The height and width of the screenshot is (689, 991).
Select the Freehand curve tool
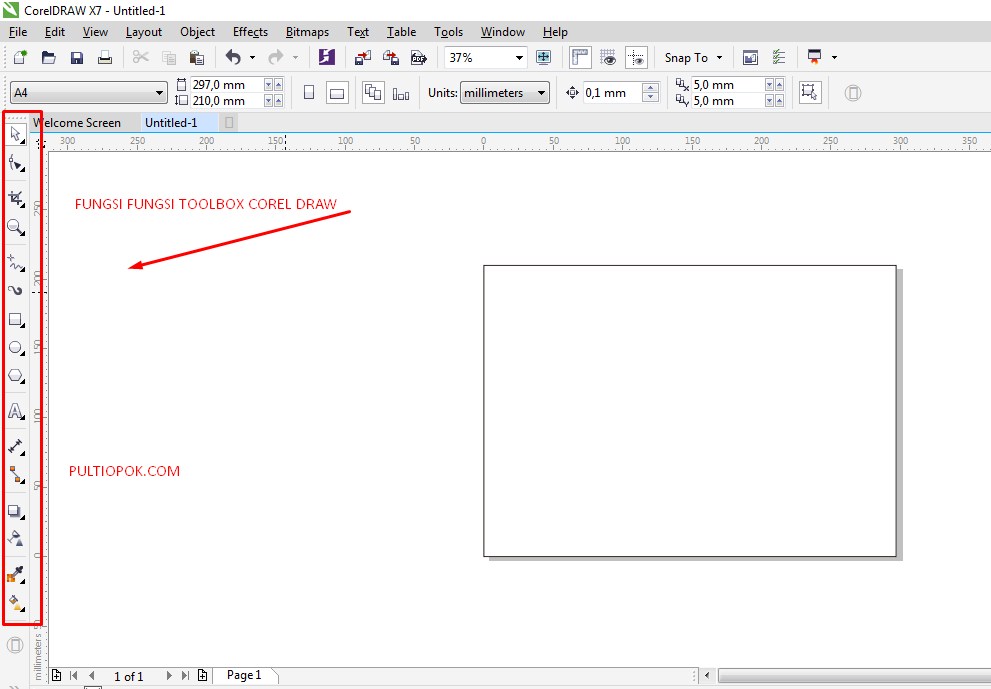pyautogui.click(x=16, y=262)
